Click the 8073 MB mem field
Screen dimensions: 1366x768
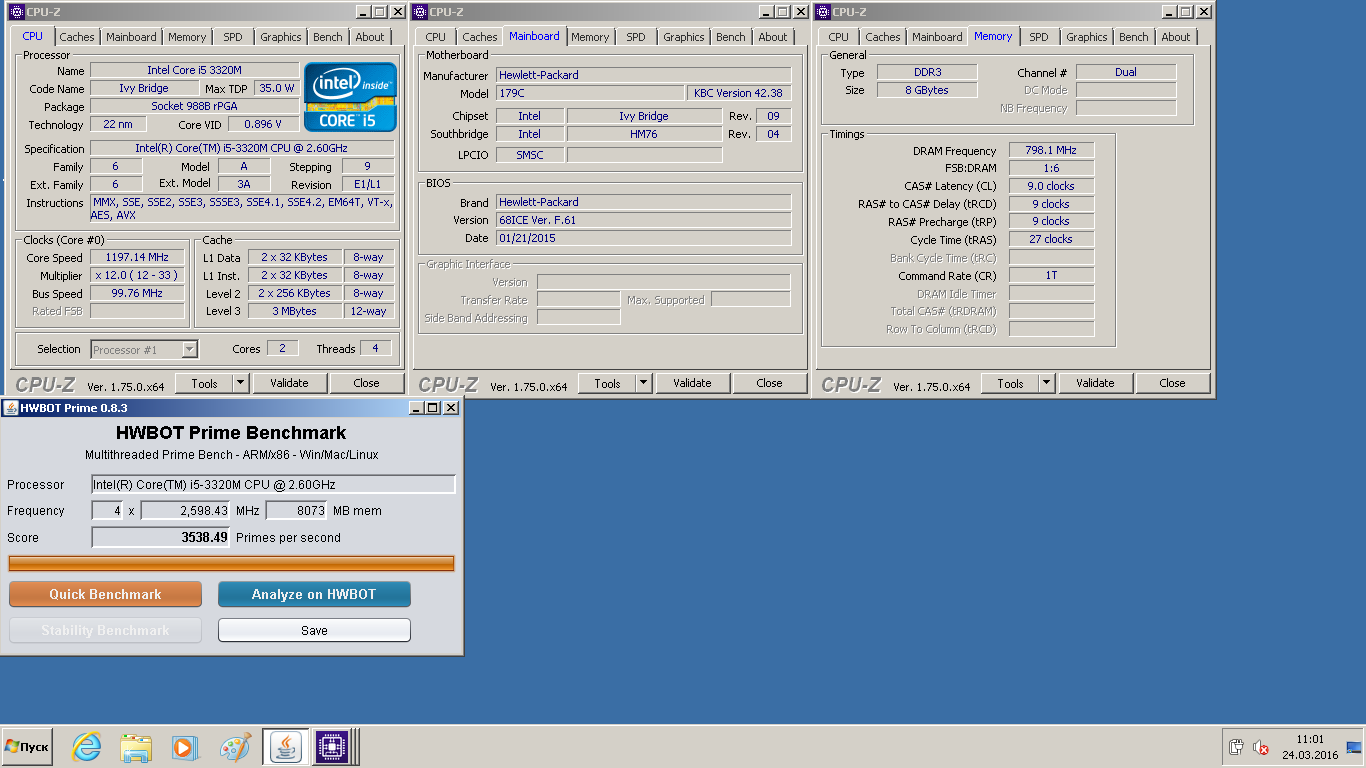click(297, 511)
